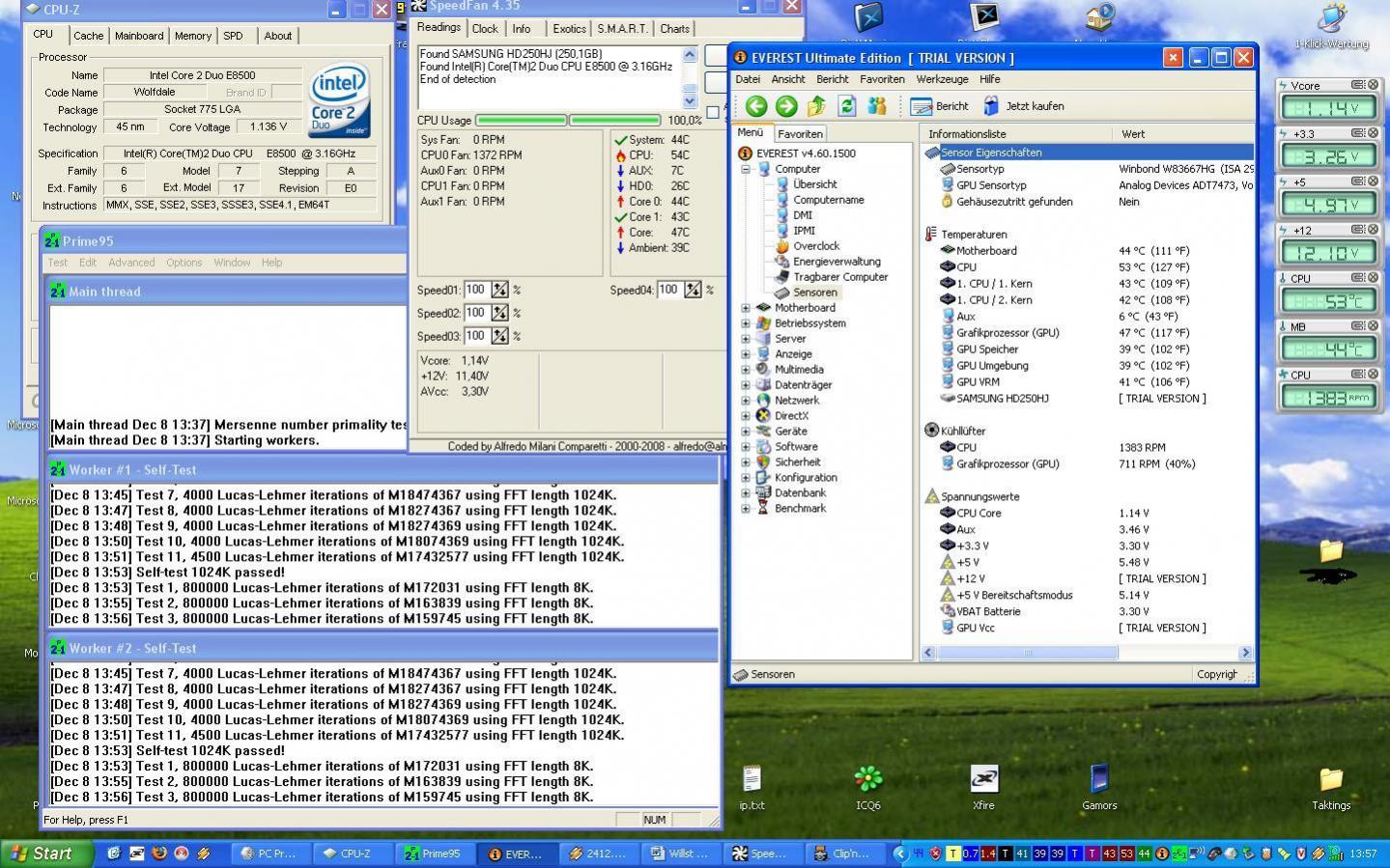The width and height of the screenshot is (1390, 868).
Task: Switch to Memory tab in CPU-Z
Action: pos(192,36)
